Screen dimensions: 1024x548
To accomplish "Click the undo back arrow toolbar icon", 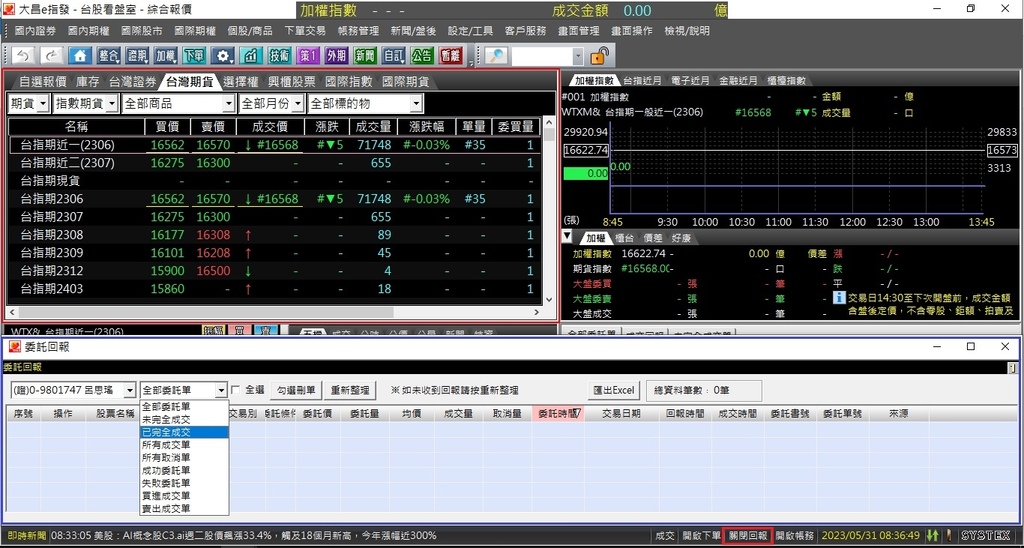I will click(23, 56).
